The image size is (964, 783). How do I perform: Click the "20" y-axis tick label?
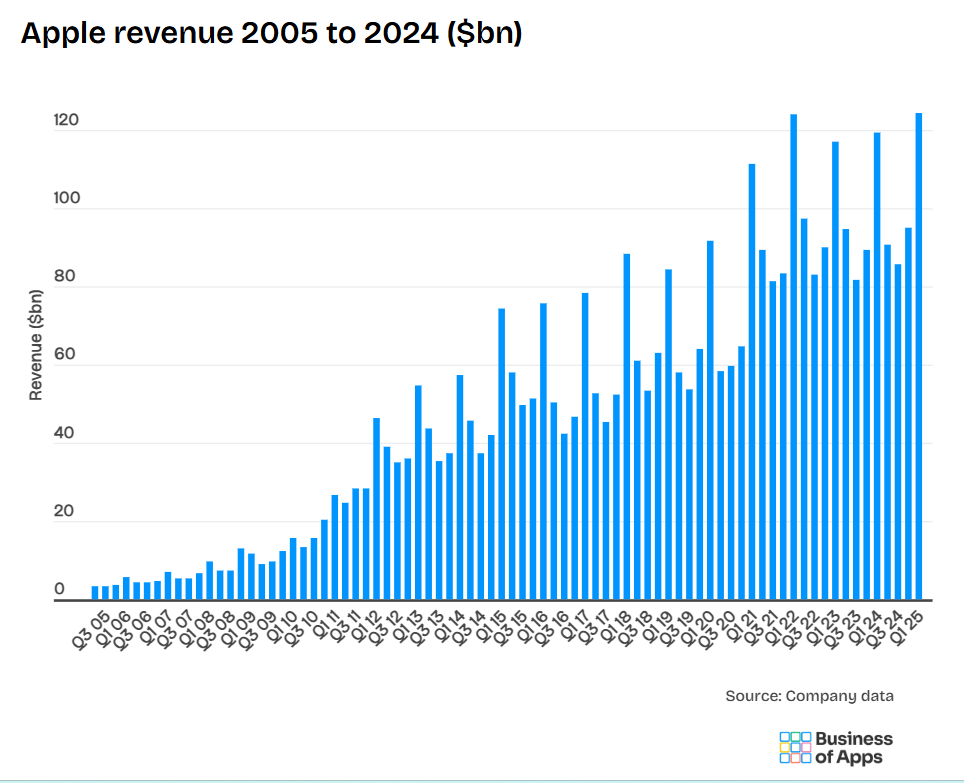click(x=64, y=510)
